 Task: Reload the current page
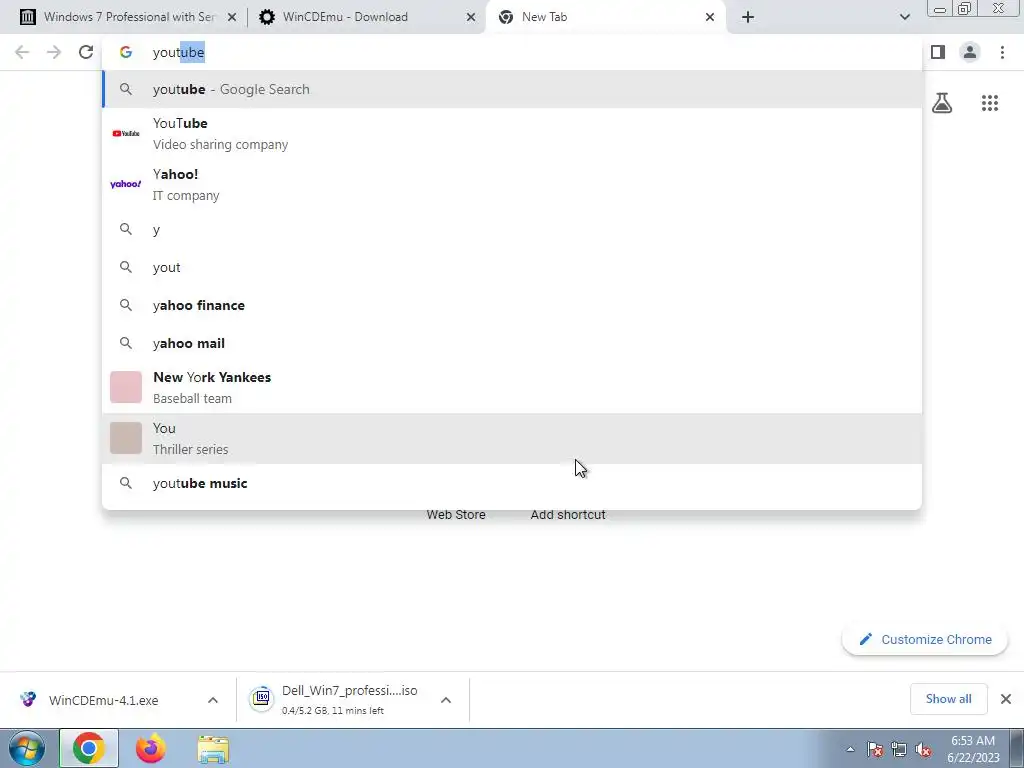[x=86, y=52]
